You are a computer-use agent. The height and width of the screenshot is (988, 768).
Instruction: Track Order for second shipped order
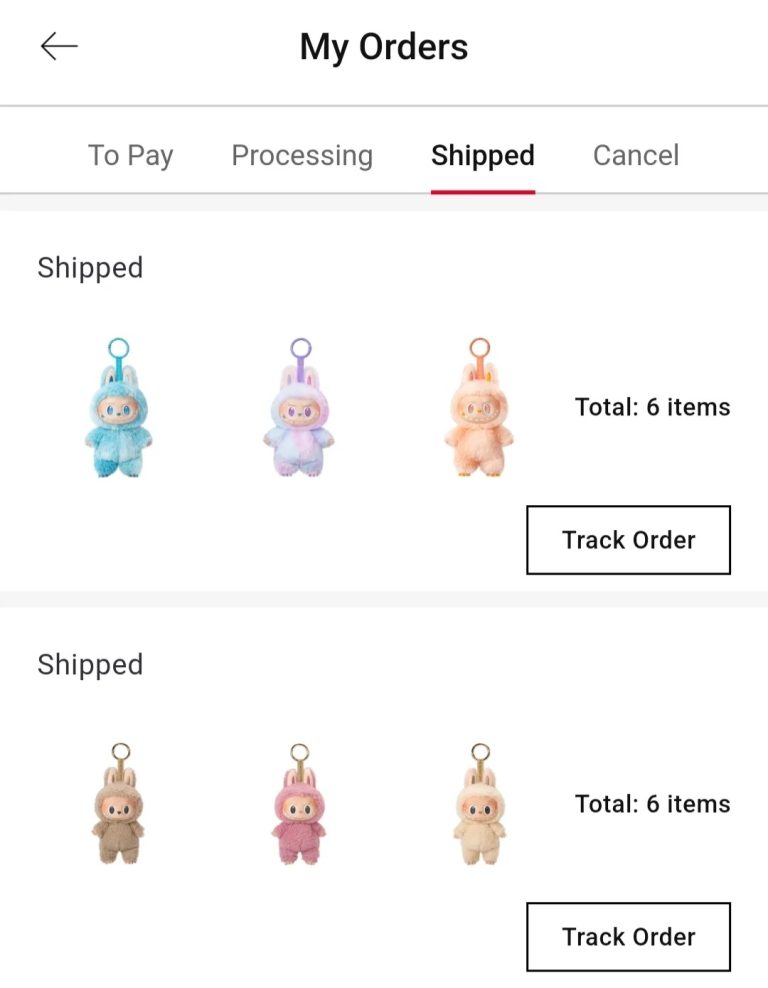pos(628,937)
